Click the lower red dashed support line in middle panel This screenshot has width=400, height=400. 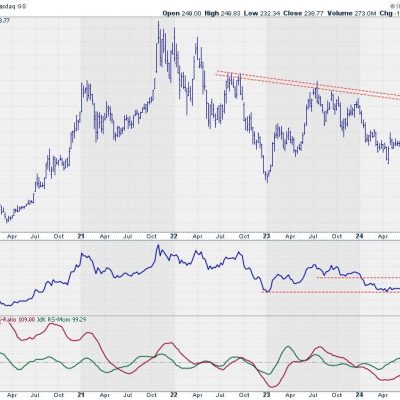(x=331, y=292)
